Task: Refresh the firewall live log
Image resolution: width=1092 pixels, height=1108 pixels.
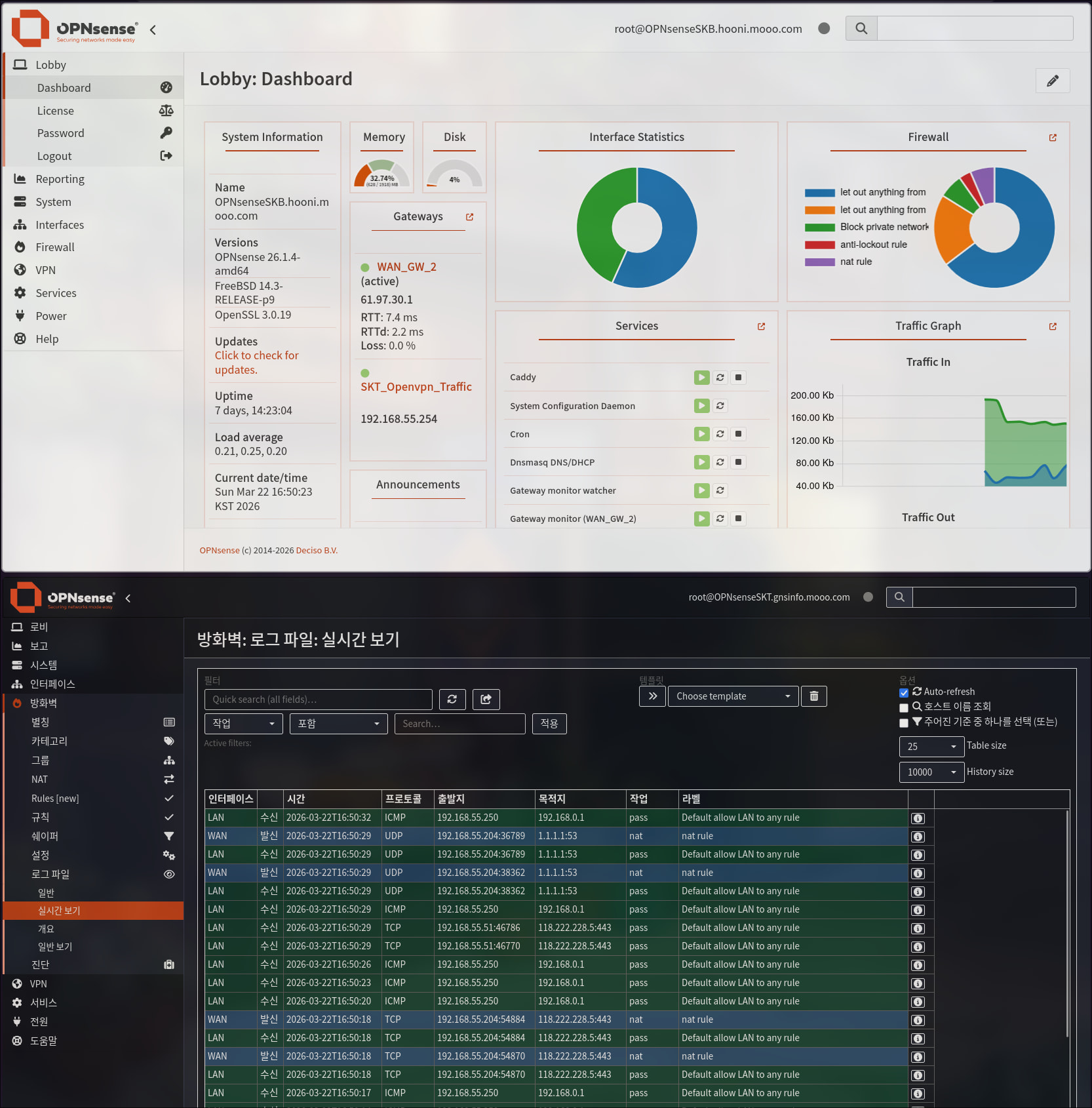Action: [452, 700]
